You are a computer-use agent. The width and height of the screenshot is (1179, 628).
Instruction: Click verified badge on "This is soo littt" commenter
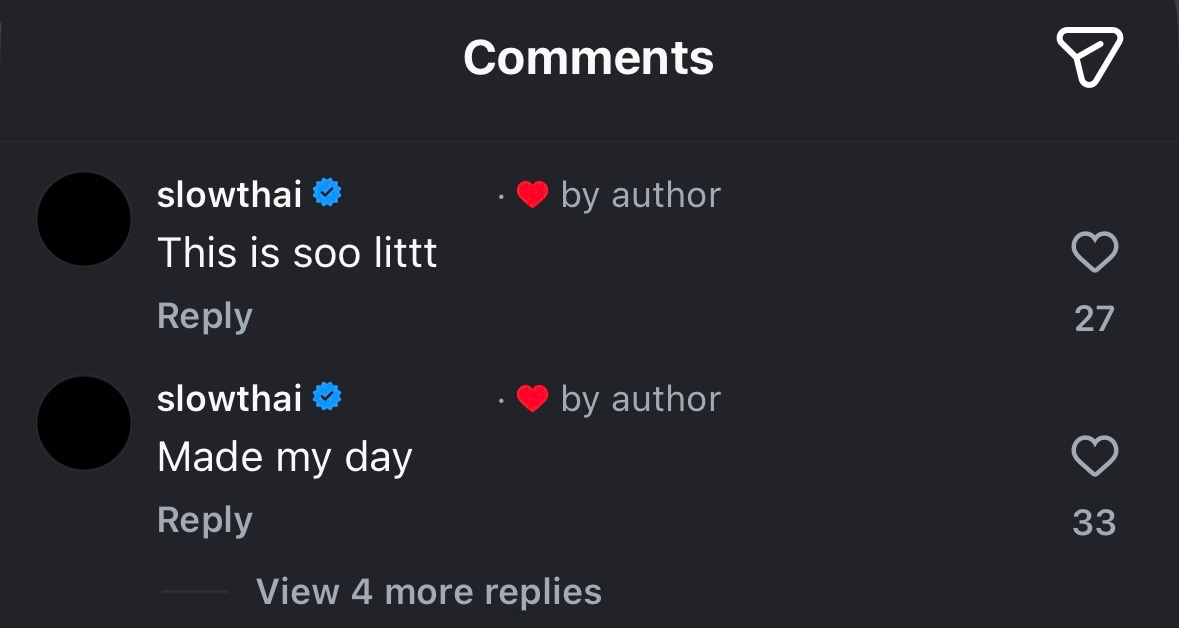click(x=327, y=193)
